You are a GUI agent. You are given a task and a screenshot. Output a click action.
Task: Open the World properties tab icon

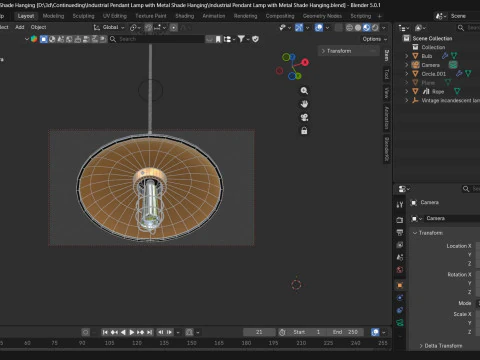click(x=400, y=270)
